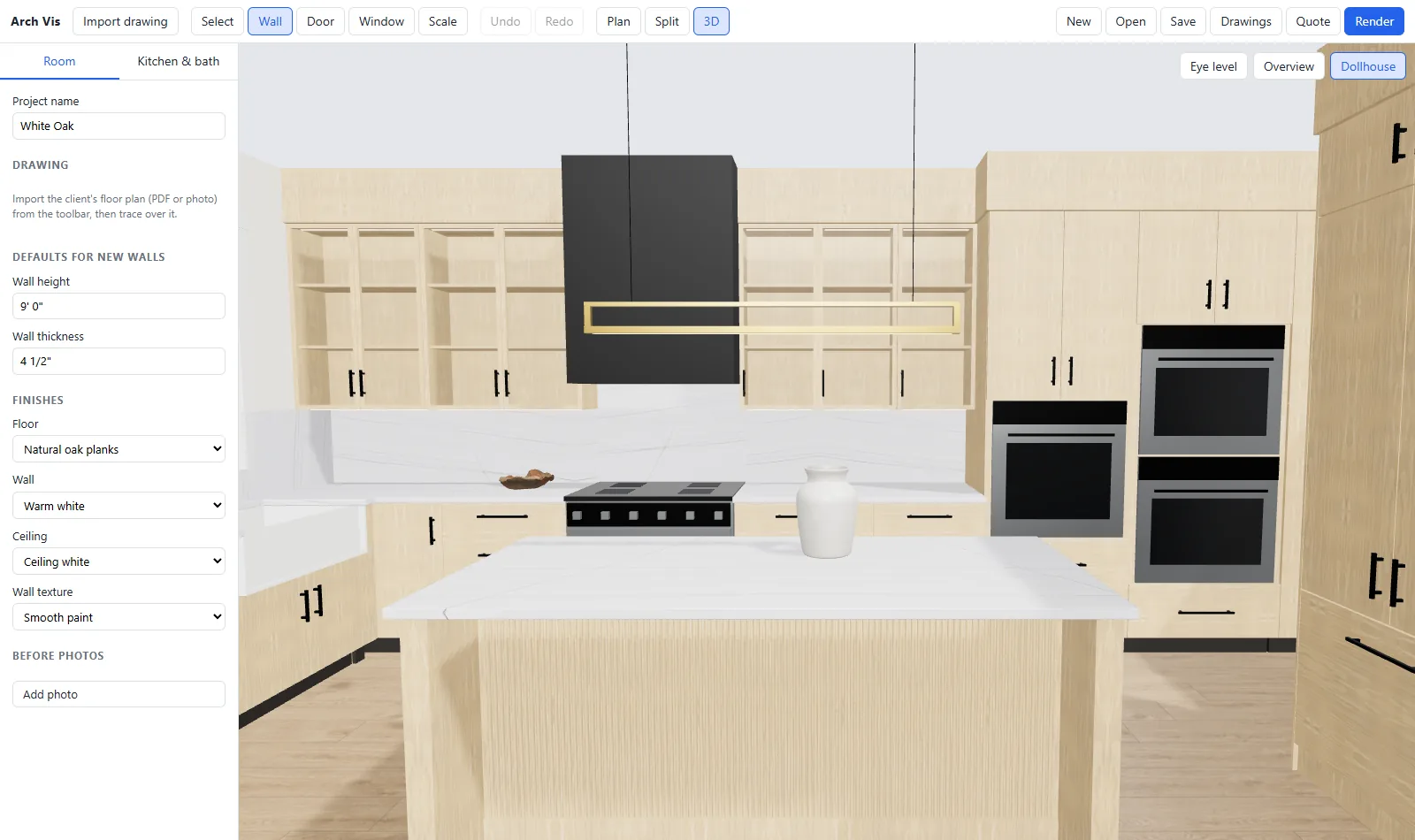Image resolution: width=1415 pixels, height=840 pixels.
Task: Open the Quote page
Action: click(1313, 21)
